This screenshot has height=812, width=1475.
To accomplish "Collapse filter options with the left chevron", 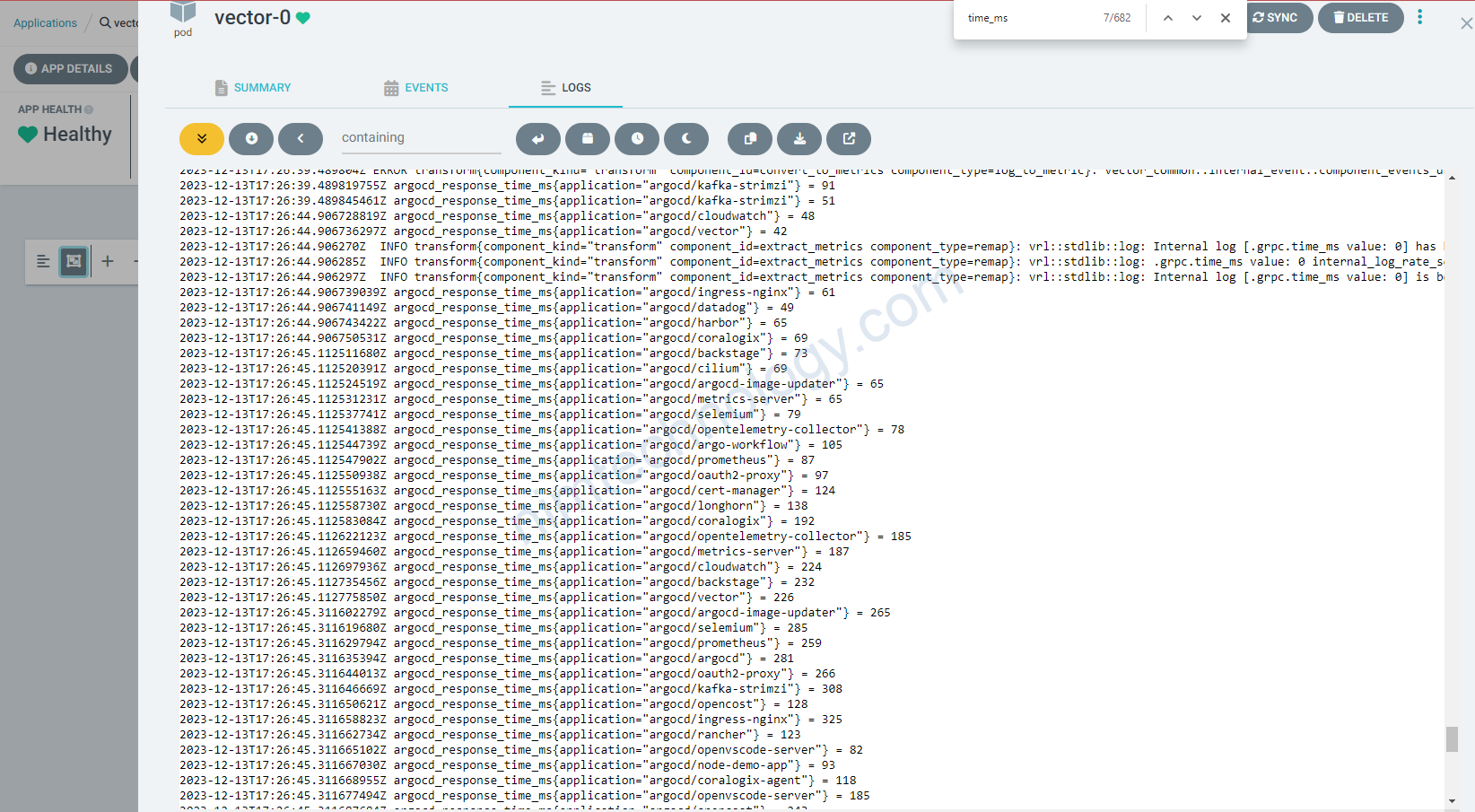I will 301,139.
